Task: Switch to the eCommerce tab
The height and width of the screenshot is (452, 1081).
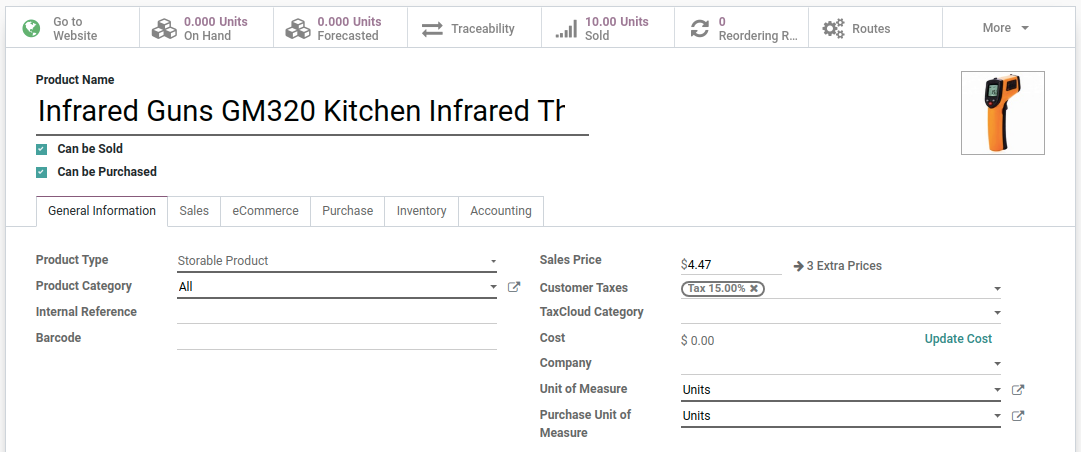Action: (x=265, y=211)
